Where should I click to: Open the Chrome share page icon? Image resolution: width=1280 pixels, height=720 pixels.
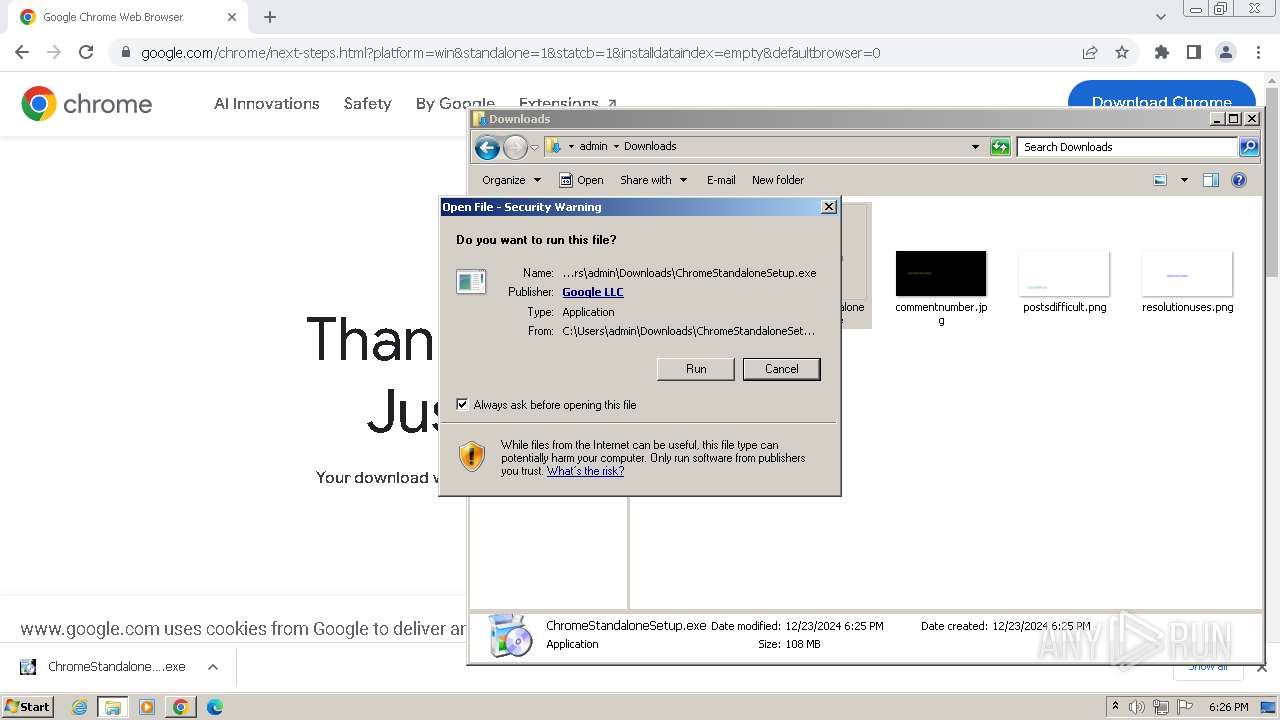point(1090,52)
